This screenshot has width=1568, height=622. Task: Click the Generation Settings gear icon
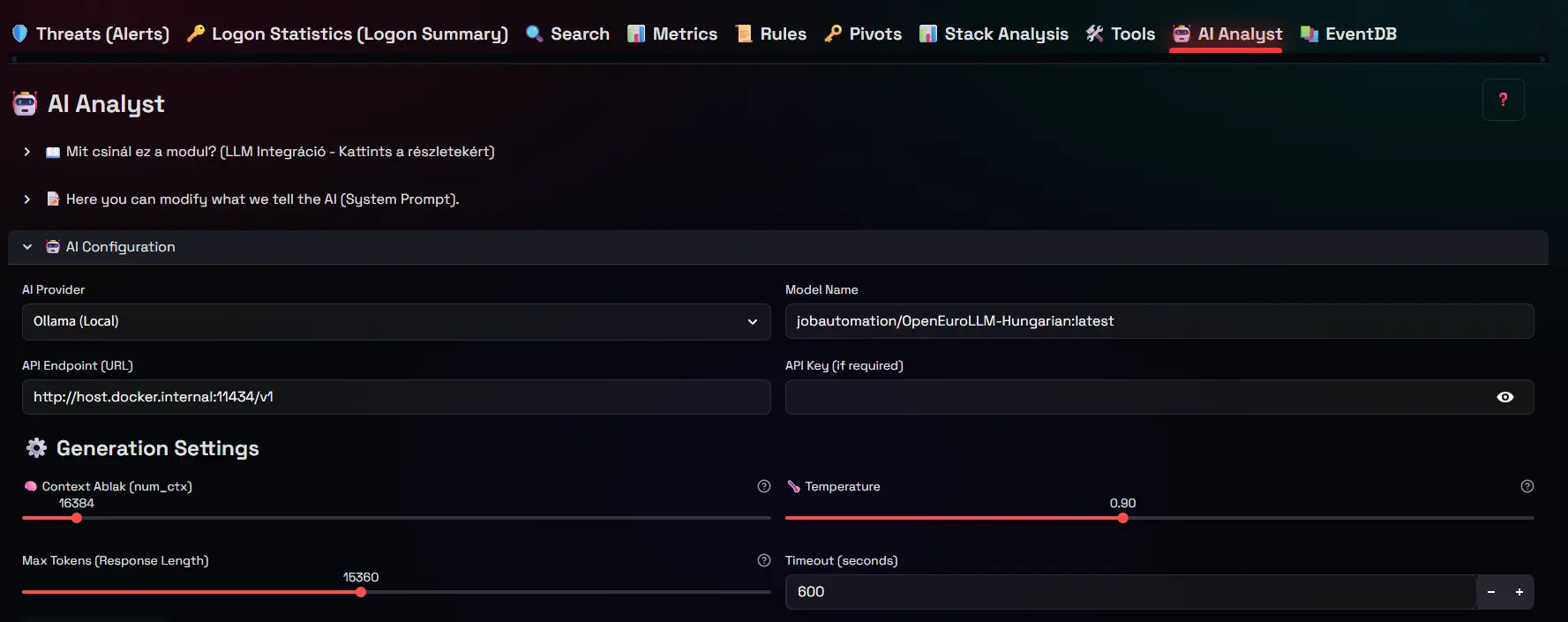36,448
